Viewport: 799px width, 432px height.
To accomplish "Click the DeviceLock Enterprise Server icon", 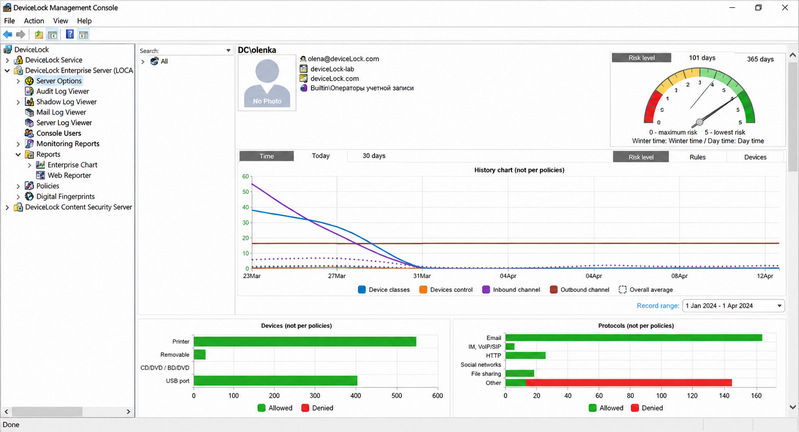I will [x=18, y=70].
